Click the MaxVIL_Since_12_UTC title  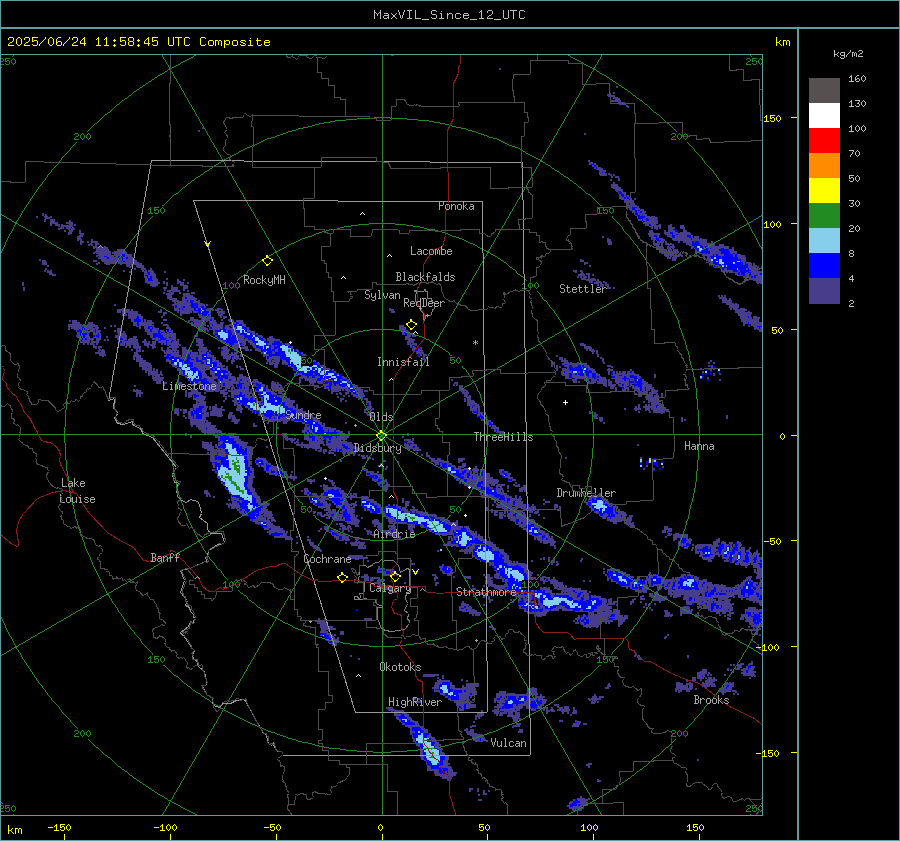[449, 15]
